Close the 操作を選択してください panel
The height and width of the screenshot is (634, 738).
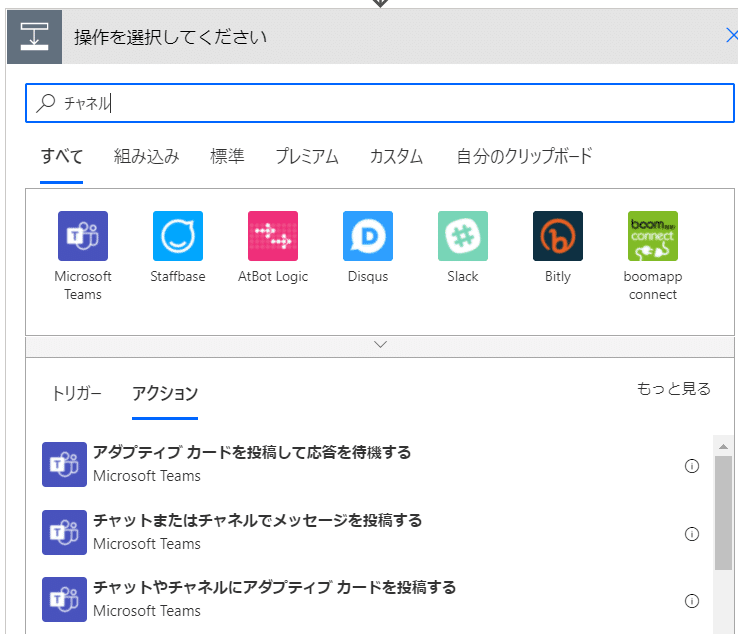[731, 37]
